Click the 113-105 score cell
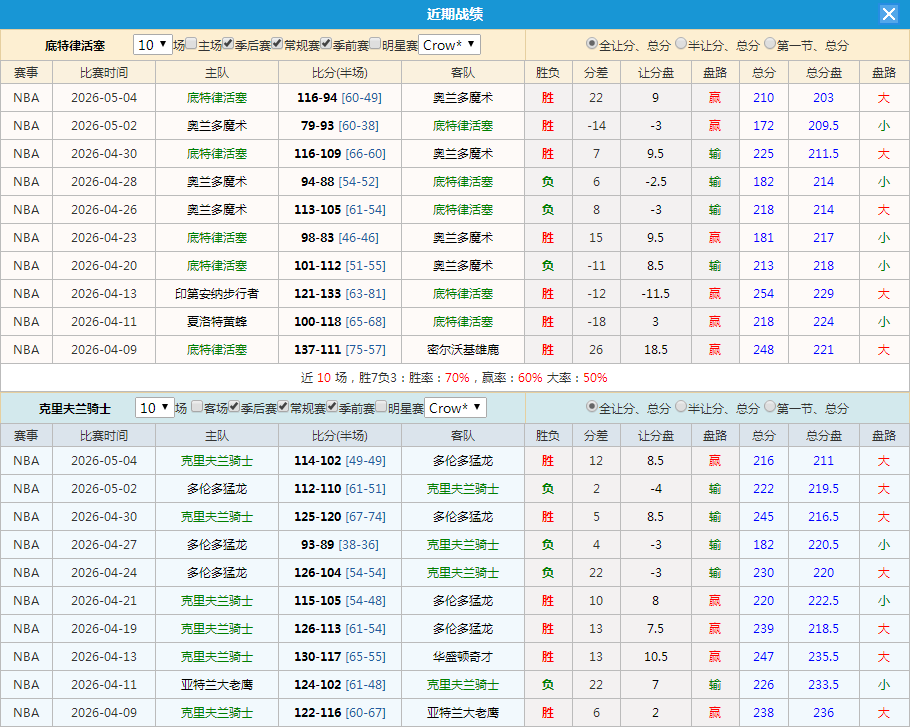 click(x=340, y=209)
